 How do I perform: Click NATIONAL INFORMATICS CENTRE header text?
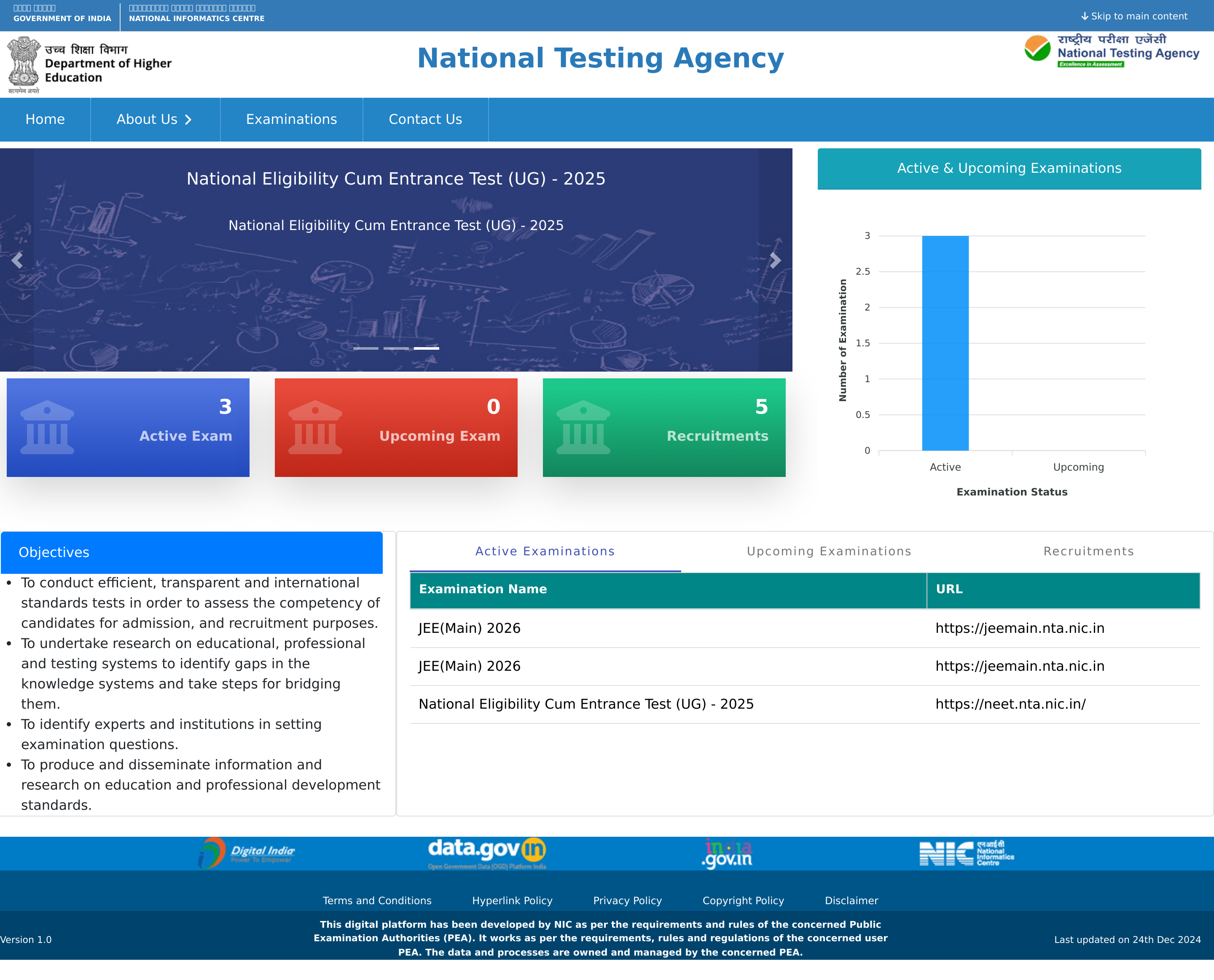(x=196, y=19)
